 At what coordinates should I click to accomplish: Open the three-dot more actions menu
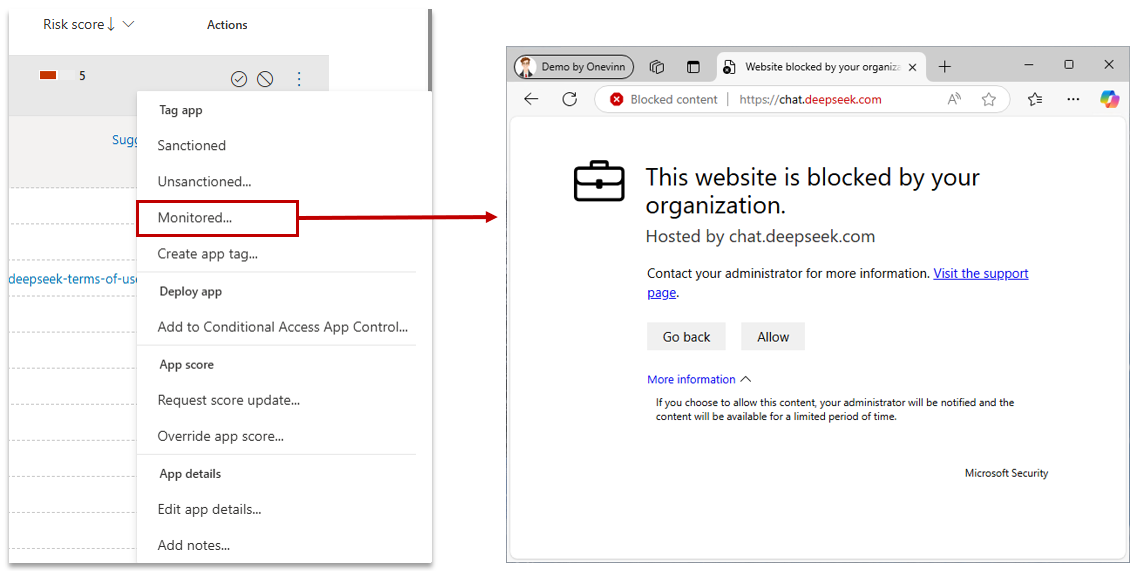tap(299, 79)
